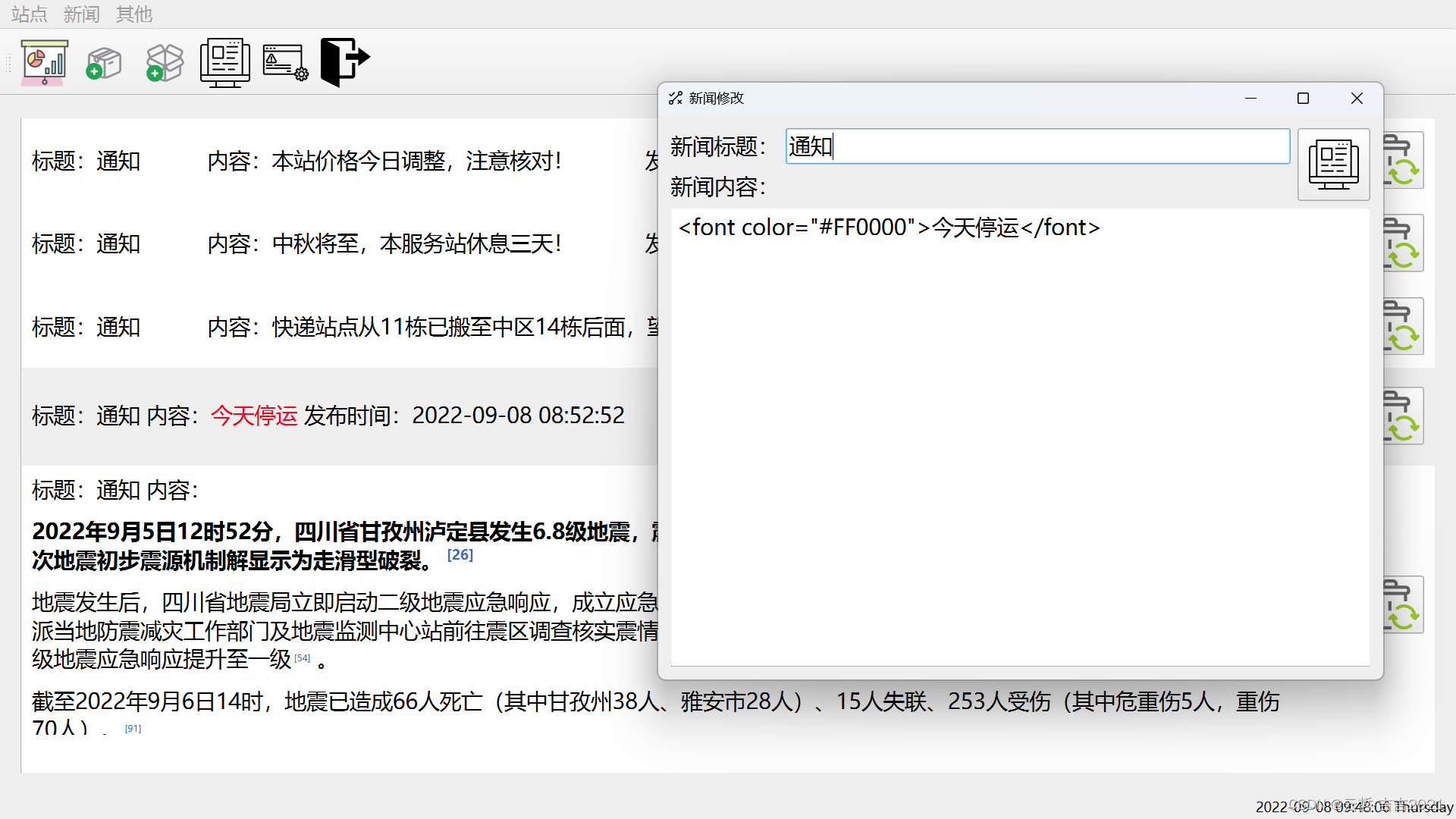Click the 发布时间 2022-09-08 08:52:52 text
Screen dimensions: 1456x819
point(464,416)
